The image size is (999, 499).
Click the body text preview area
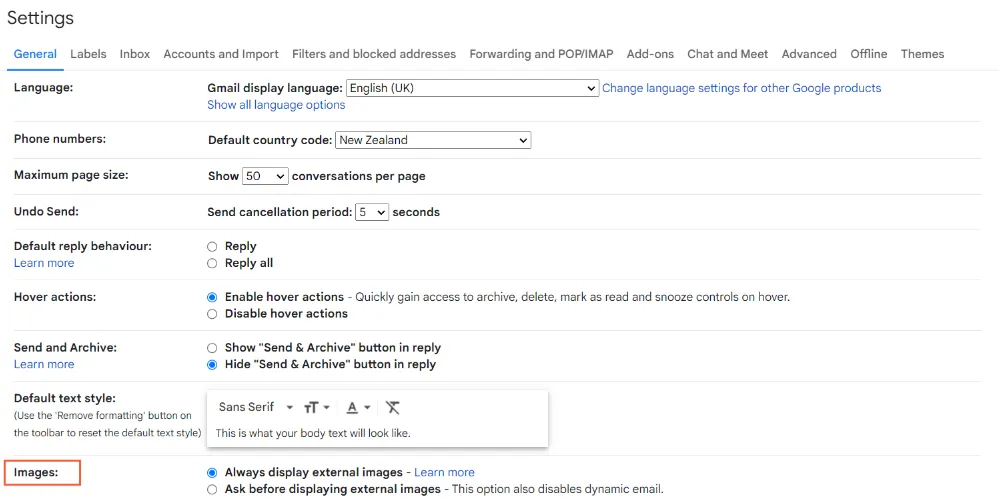(377, 433)
